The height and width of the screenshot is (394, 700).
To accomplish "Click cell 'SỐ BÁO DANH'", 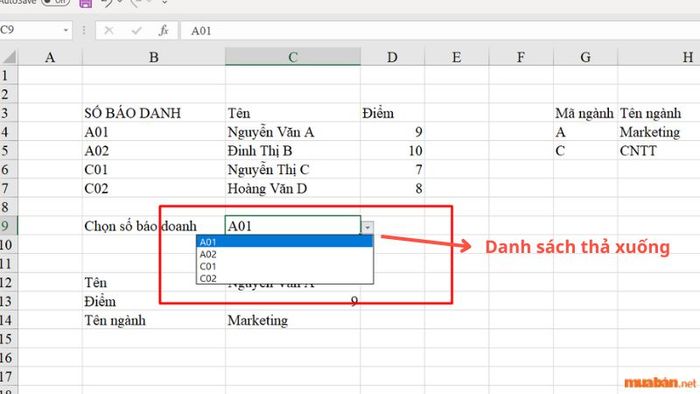I will point(154,113).
